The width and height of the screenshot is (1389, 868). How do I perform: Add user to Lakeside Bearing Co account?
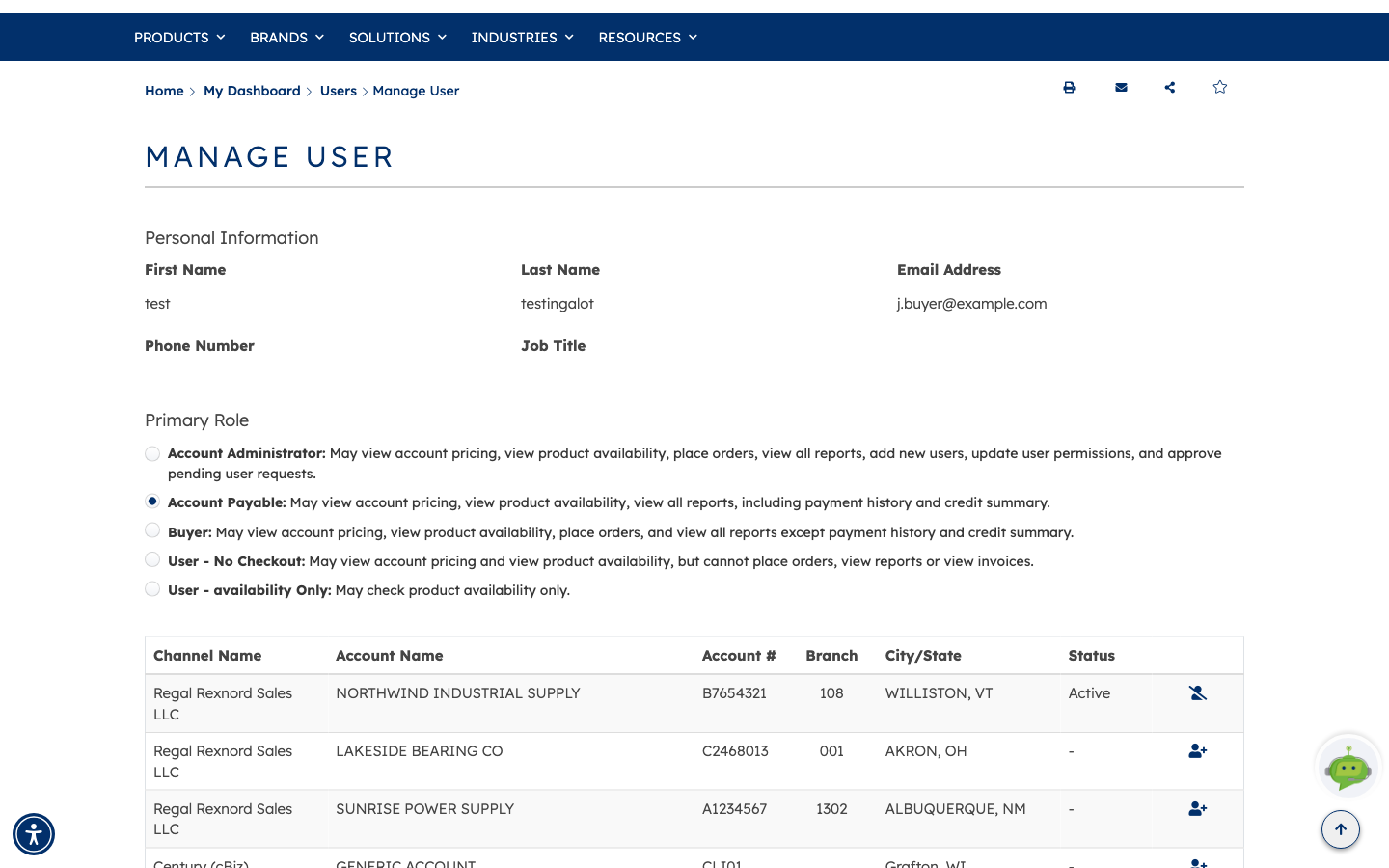1198,751
